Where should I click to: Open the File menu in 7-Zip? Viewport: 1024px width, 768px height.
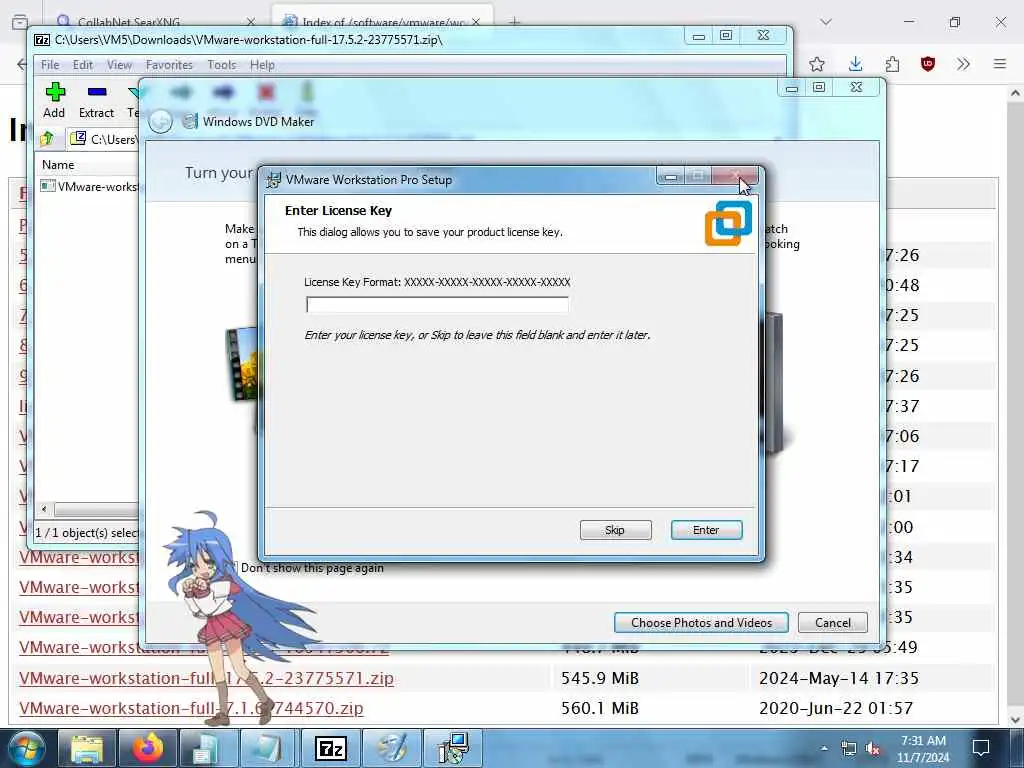(50, 65)
